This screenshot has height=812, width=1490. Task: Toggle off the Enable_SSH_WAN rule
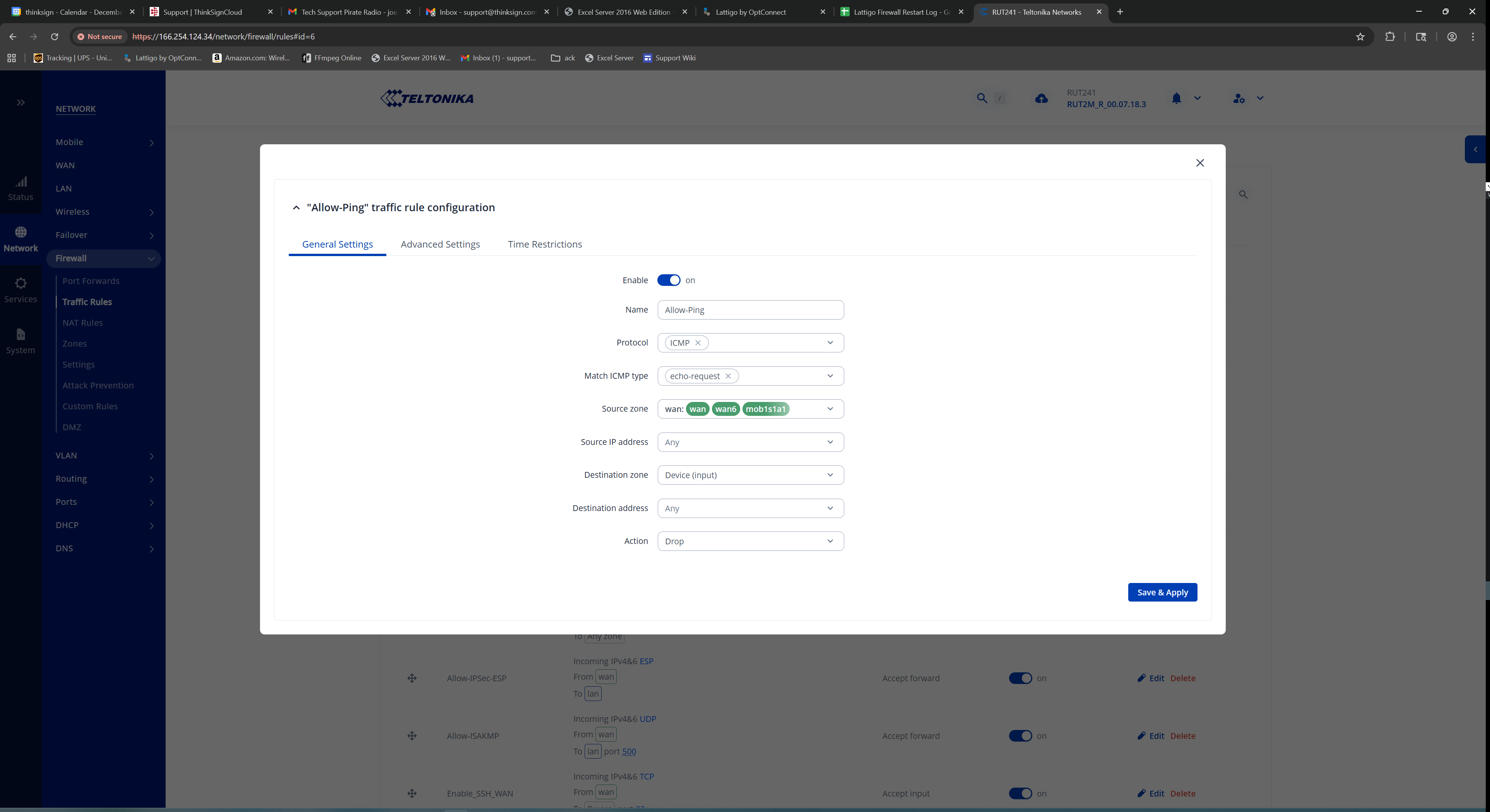[1020, 793]
